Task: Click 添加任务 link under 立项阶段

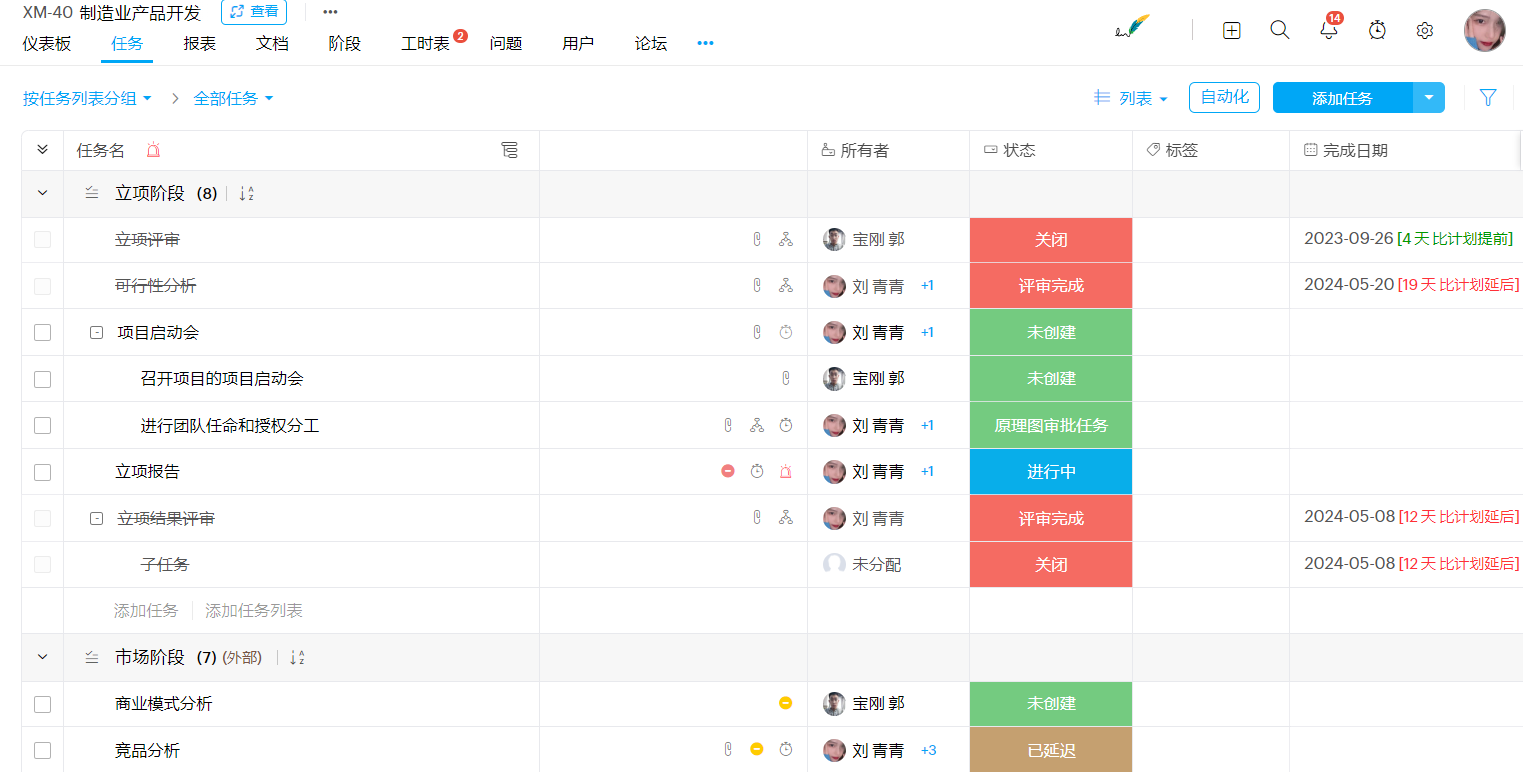Action: [x=146, y=610]
